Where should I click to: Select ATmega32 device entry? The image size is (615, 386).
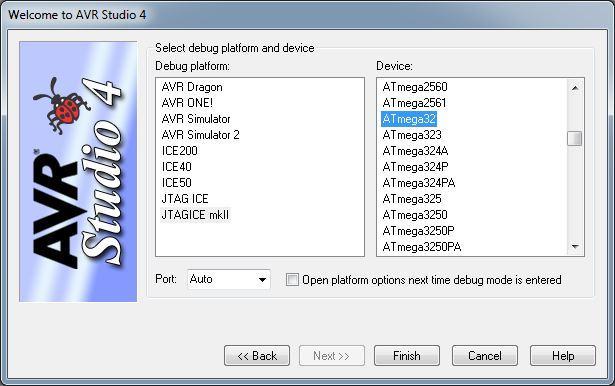pos(409,119)
